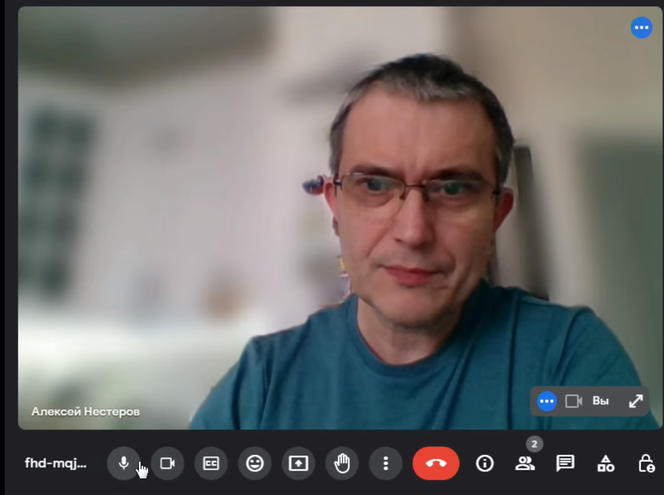This screenshot has width=664, height=495.
Task: Click the camera icon in self-view tile
Action: coord(574,401)
